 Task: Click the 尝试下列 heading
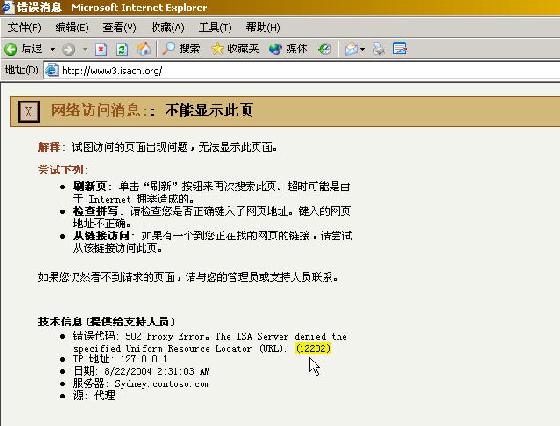tap(61, 170)
